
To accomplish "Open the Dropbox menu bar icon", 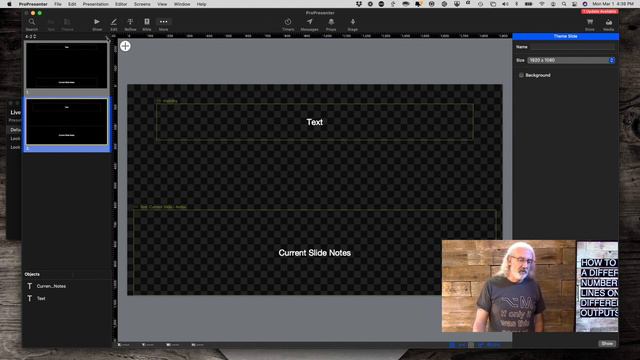I will pos(359,4).
